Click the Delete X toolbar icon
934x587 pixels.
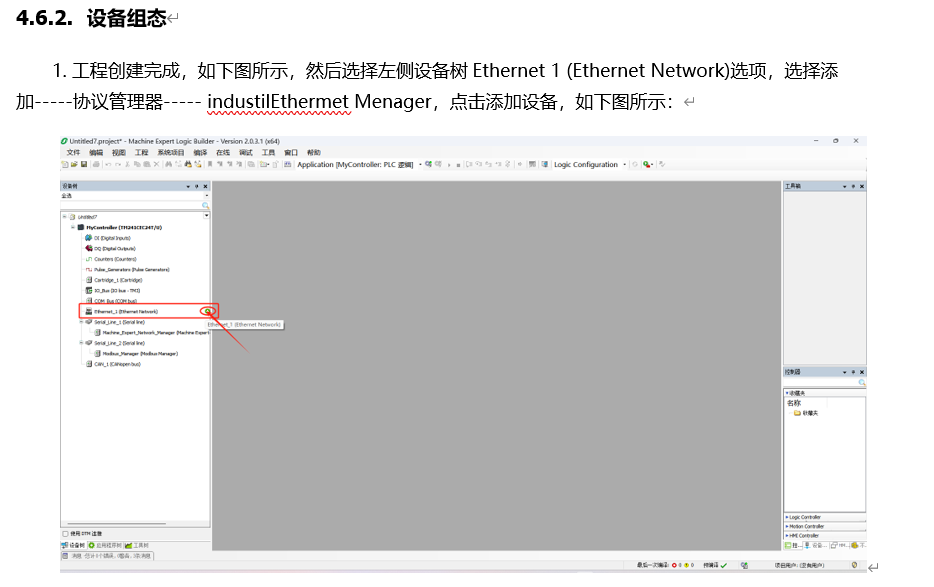[x=157, y=164]
